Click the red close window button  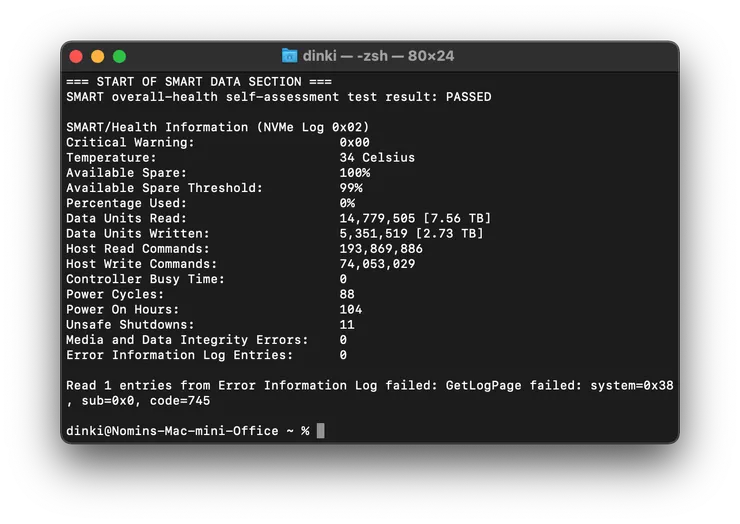point(76,57)
